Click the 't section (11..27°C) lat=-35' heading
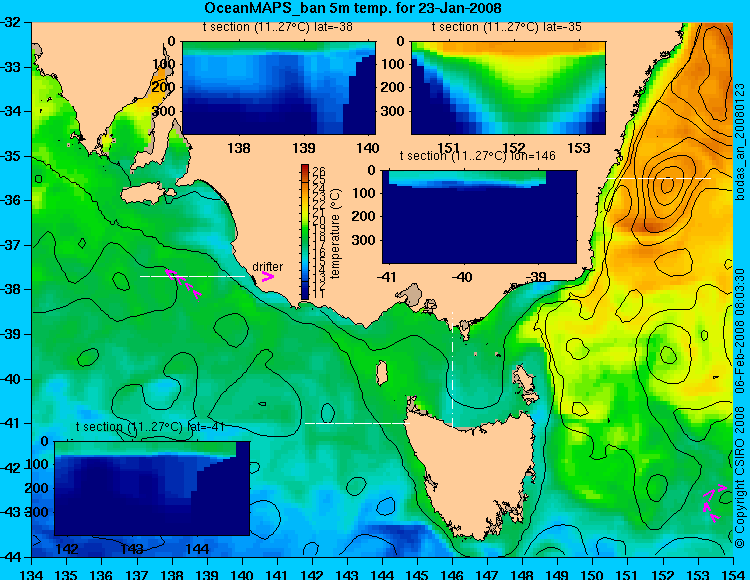The image size is (750, 580). pos(507,27)
